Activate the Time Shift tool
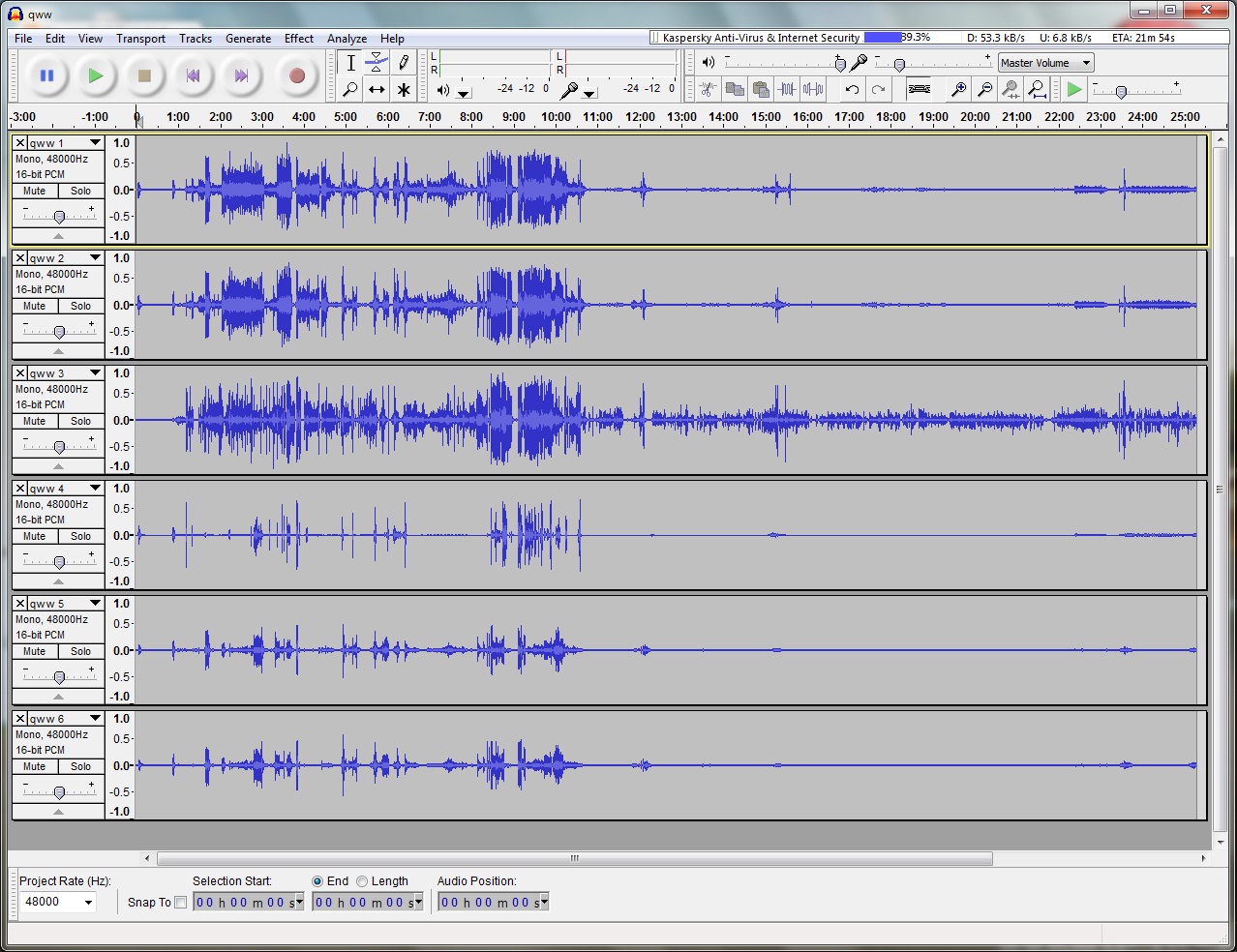1237x952 pixels. coord(377,90)
